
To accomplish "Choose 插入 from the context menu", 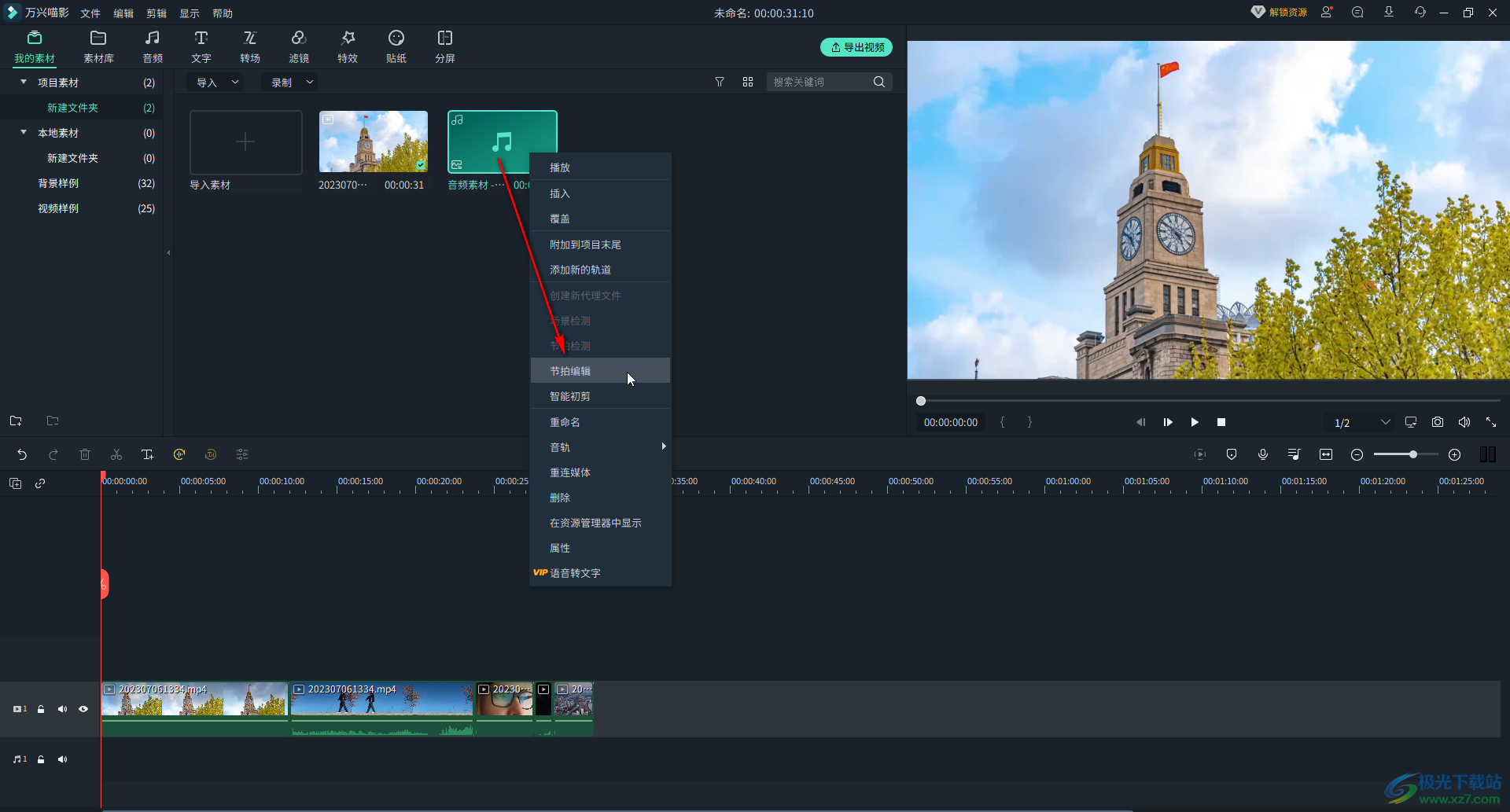I will [x=600, y=193].
